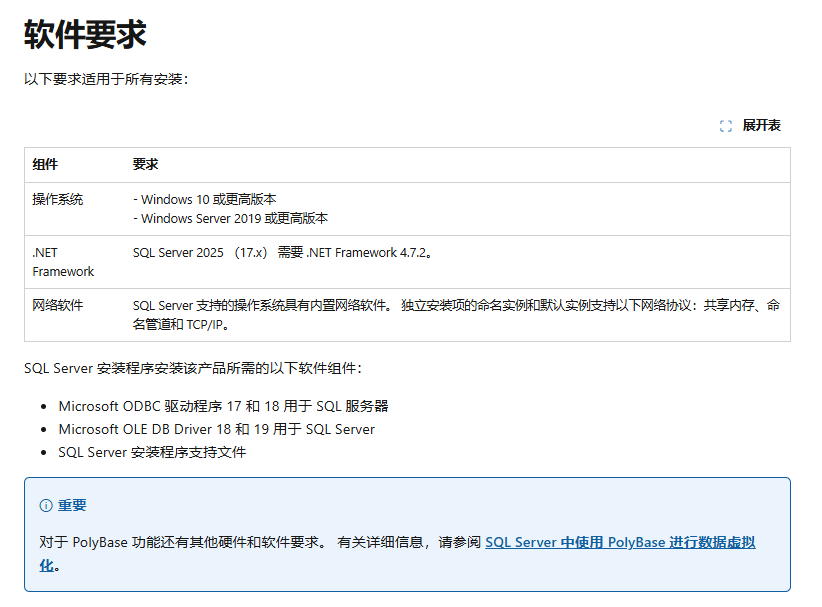The image size is (822, 607).
Task: Click the Windows 10 或更高版本 line
Action: [204, 199]
